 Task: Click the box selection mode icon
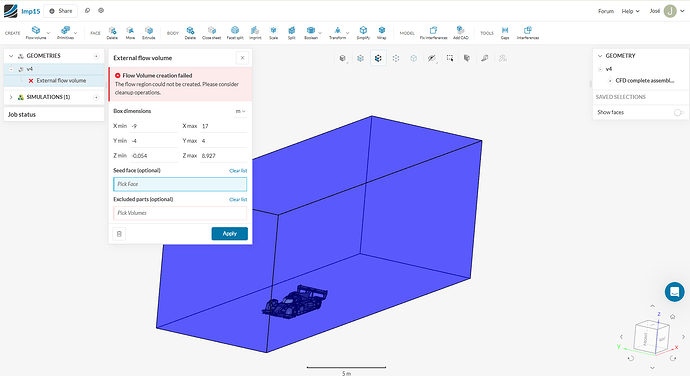(x=449, y=58)
